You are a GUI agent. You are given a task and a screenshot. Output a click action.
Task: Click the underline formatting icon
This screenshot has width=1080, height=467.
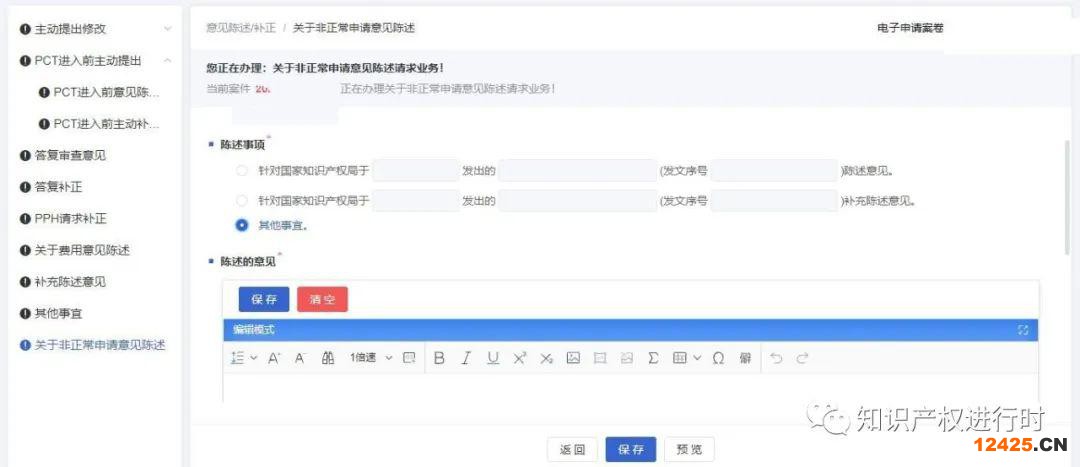coord(493,358)
